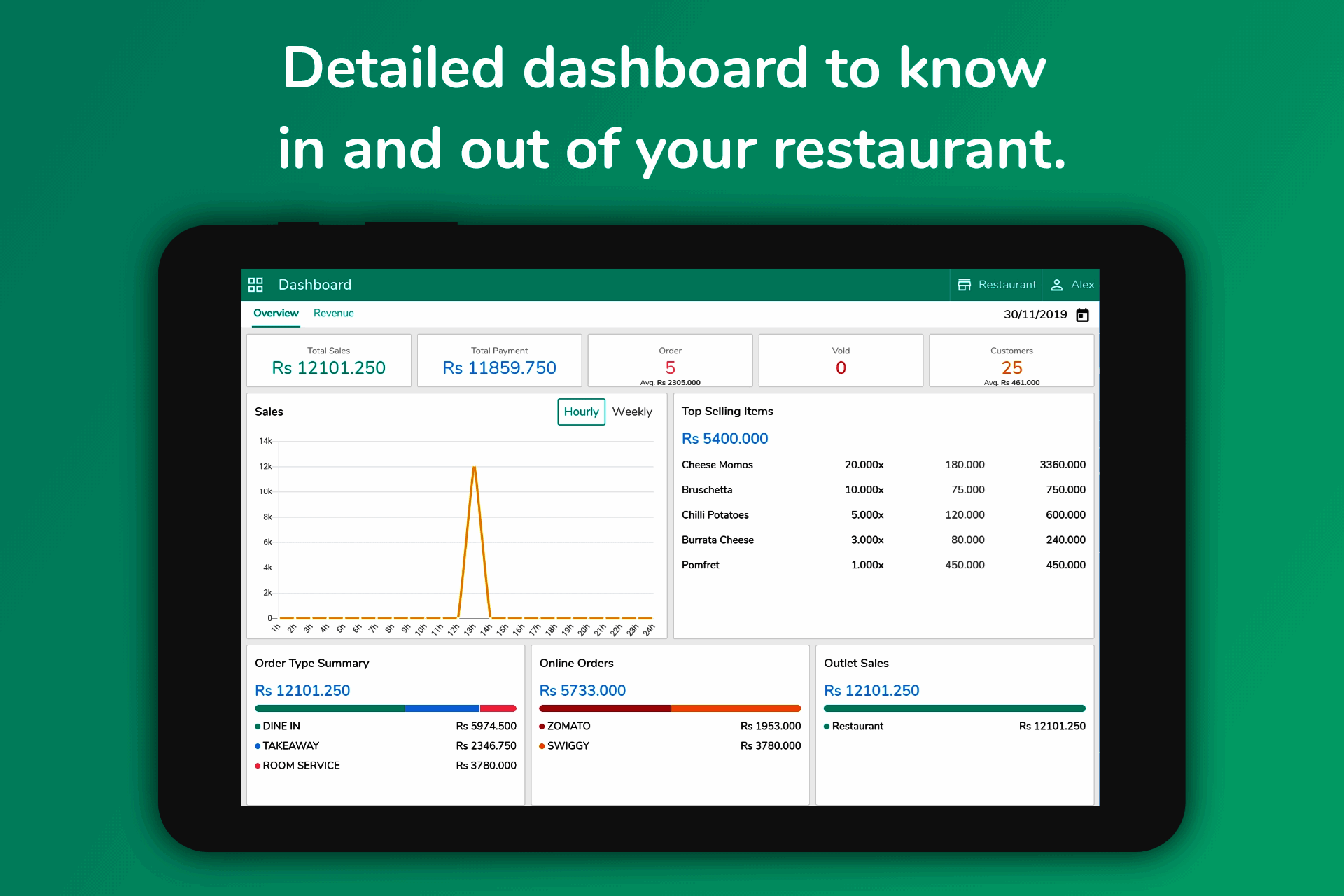
Task: Open the Overview tab
Action: pyautogui.click(x=276, y=313)
